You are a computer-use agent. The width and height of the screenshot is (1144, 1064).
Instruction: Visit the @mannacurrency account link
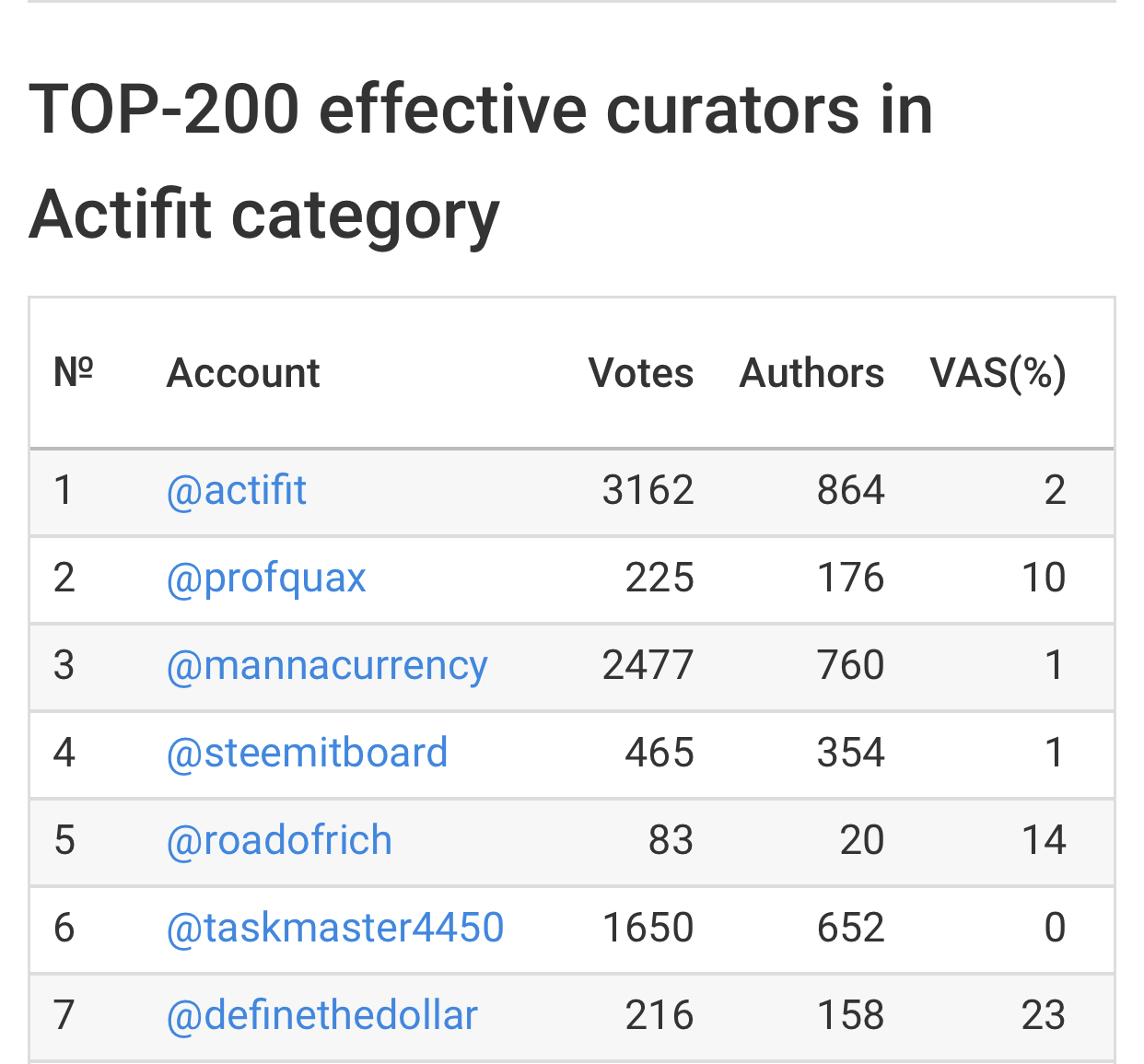coord(327,665)
